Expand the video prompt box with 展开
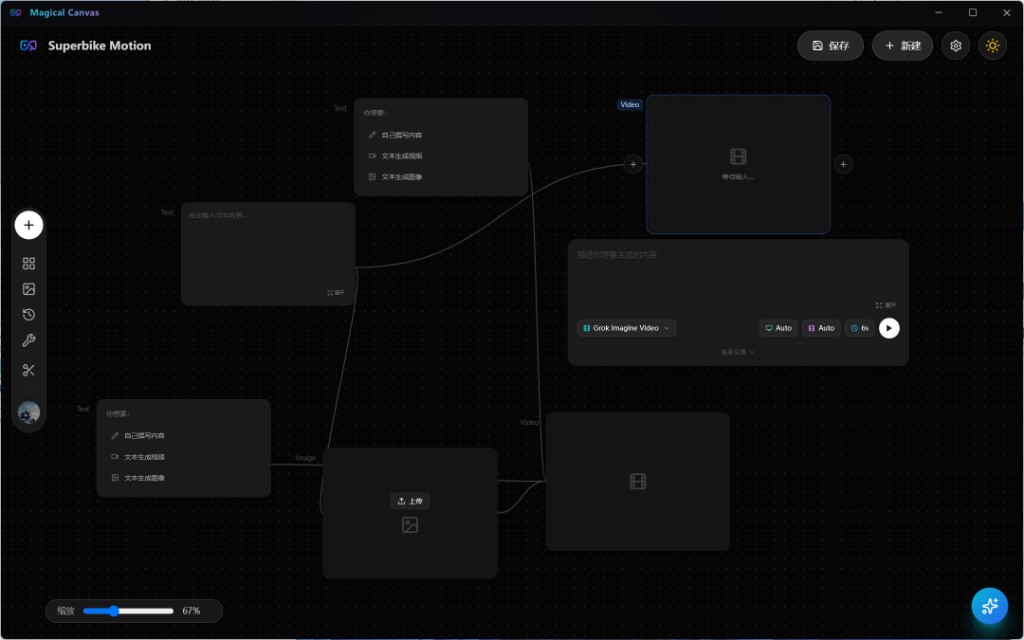Screen dimensions: 1024x640 [x=886, y=305]
